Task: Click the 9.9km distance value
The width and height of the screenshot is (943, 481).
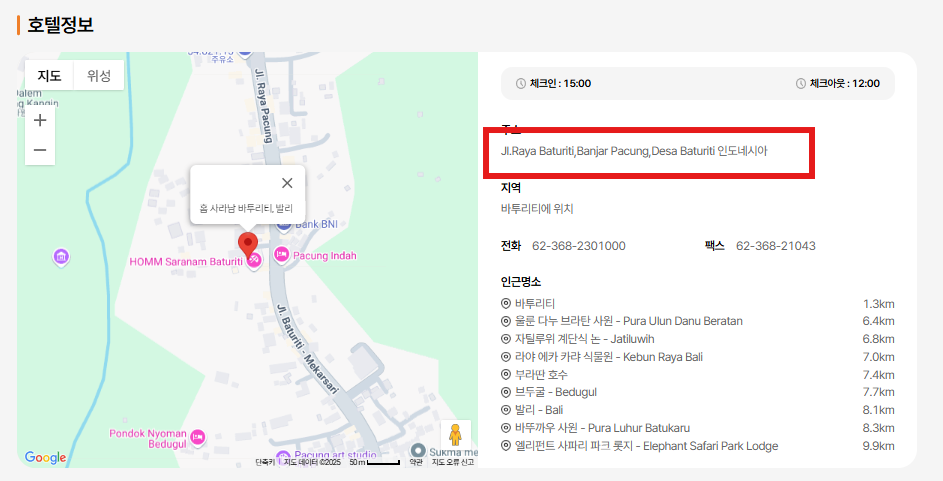Action: click(x=879, y=446)
